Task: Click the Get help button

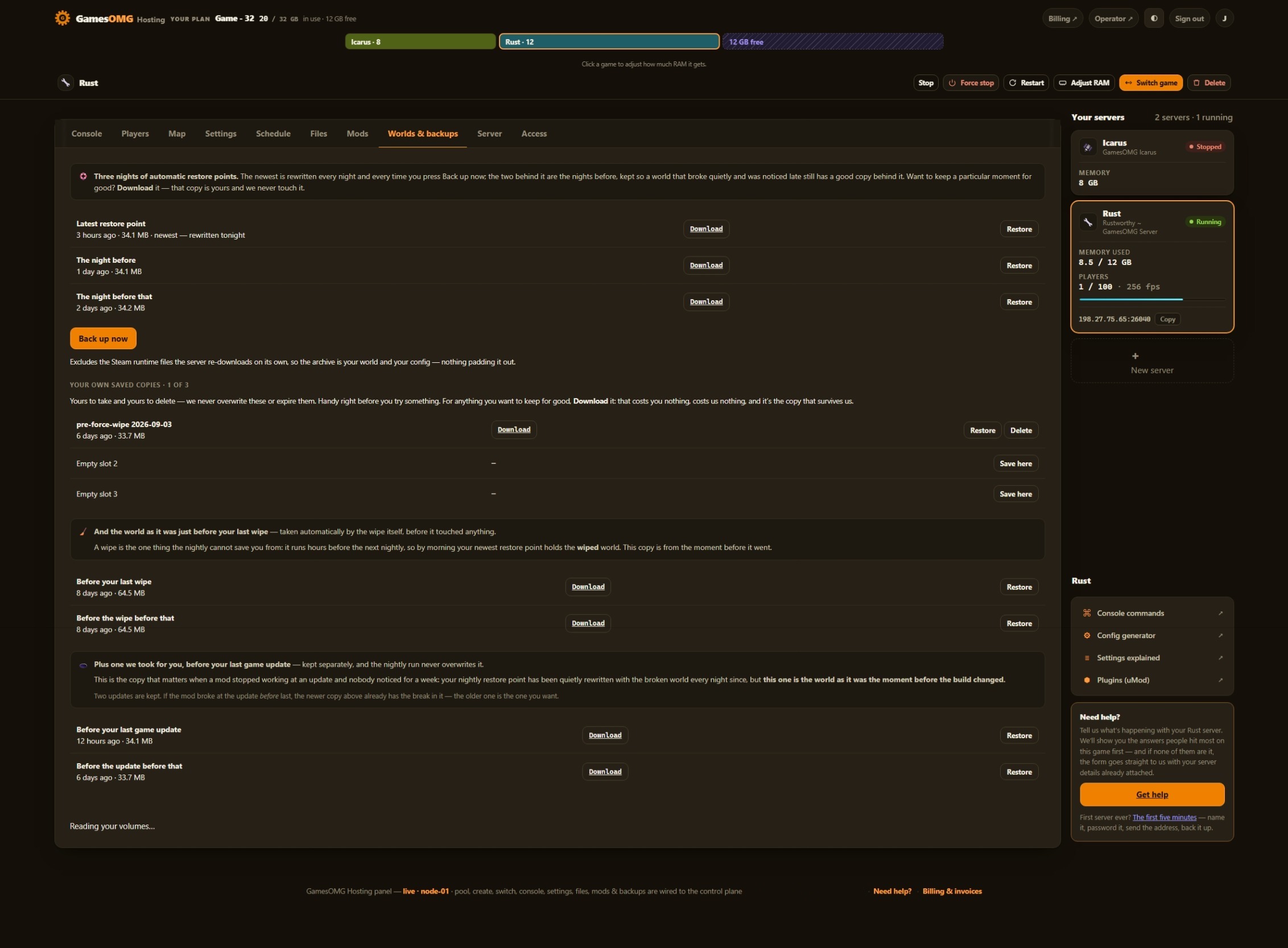Action: [x=1152, y=795]
